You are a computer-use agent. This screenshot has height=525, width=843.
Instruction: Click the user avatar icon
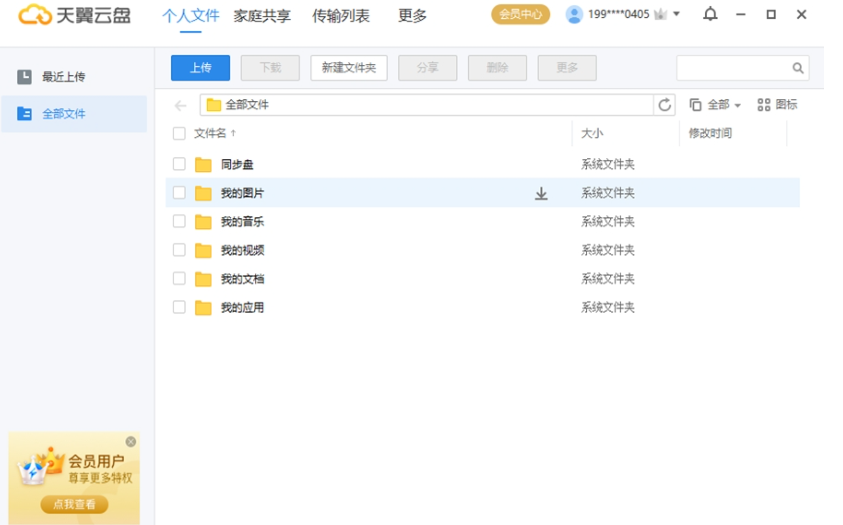coord(574,15)
